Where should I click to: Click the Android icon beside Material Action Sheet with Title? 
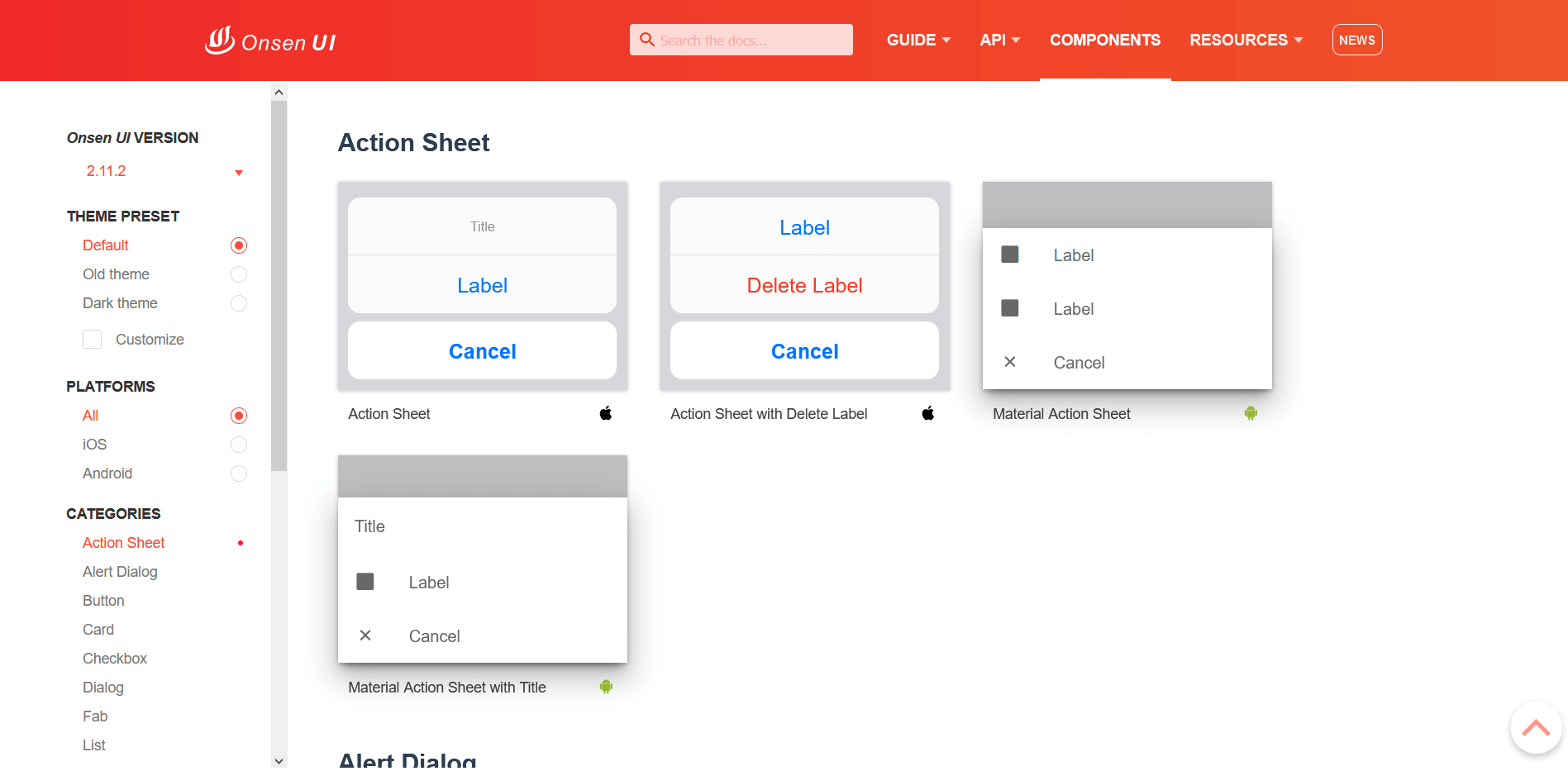pyautogui.click(x=606, y=686)
